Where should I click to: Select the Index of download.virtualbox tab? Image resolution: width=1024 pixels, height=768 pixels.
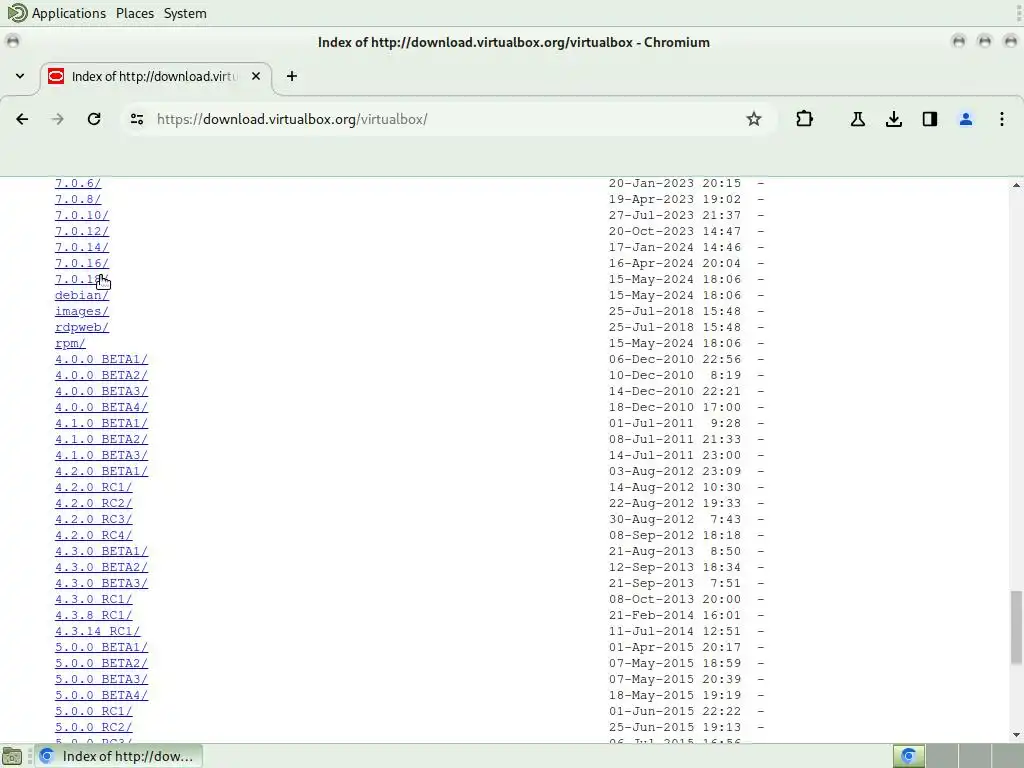pos(155,76)
